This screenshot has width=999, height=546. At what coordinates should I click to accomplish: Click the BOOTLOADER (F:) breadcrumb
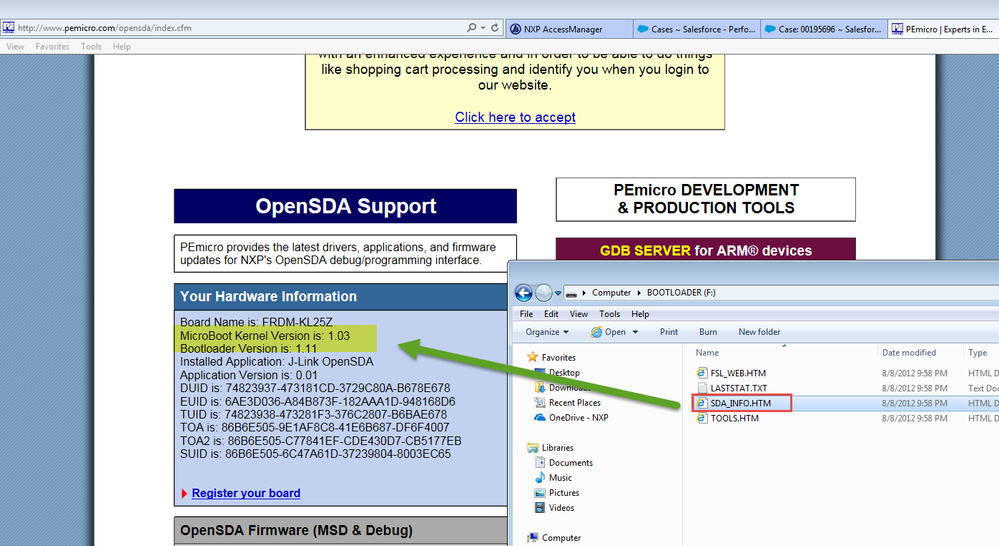point(681,293)
